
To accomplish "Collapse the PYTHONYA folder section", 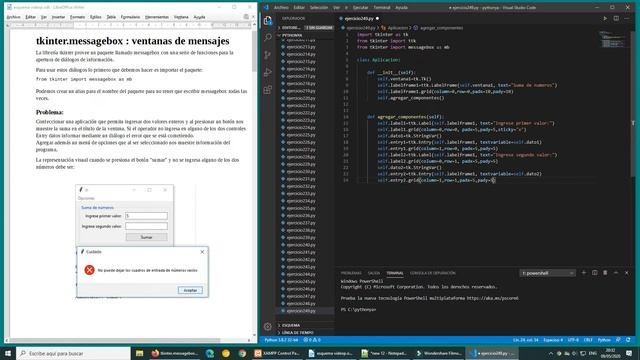I will pos(305,35).
